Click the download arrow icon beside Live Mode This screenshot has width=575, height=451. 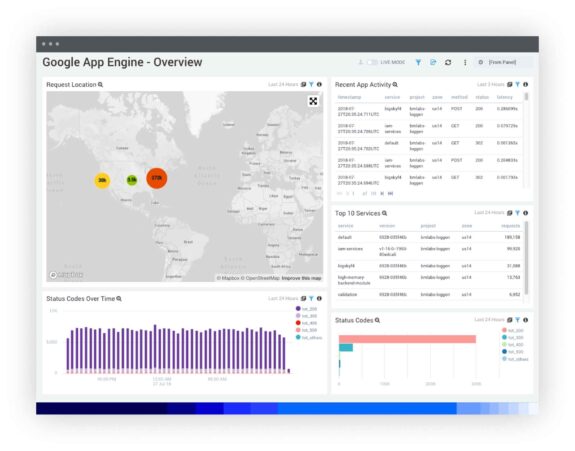(360, 62)
